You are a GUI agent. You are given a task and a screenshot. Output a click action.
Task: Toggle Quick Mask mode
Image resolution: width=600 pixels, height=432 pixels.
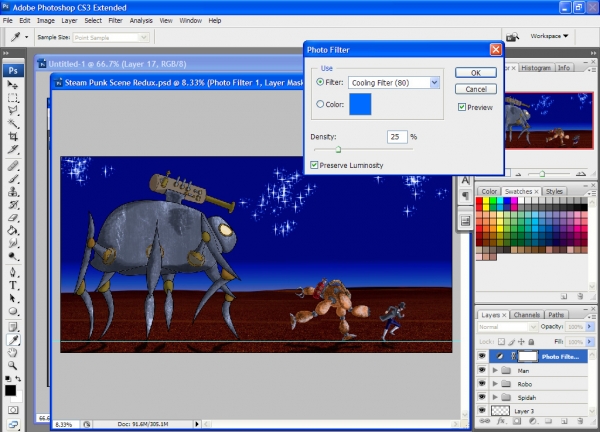coord(13,410)
